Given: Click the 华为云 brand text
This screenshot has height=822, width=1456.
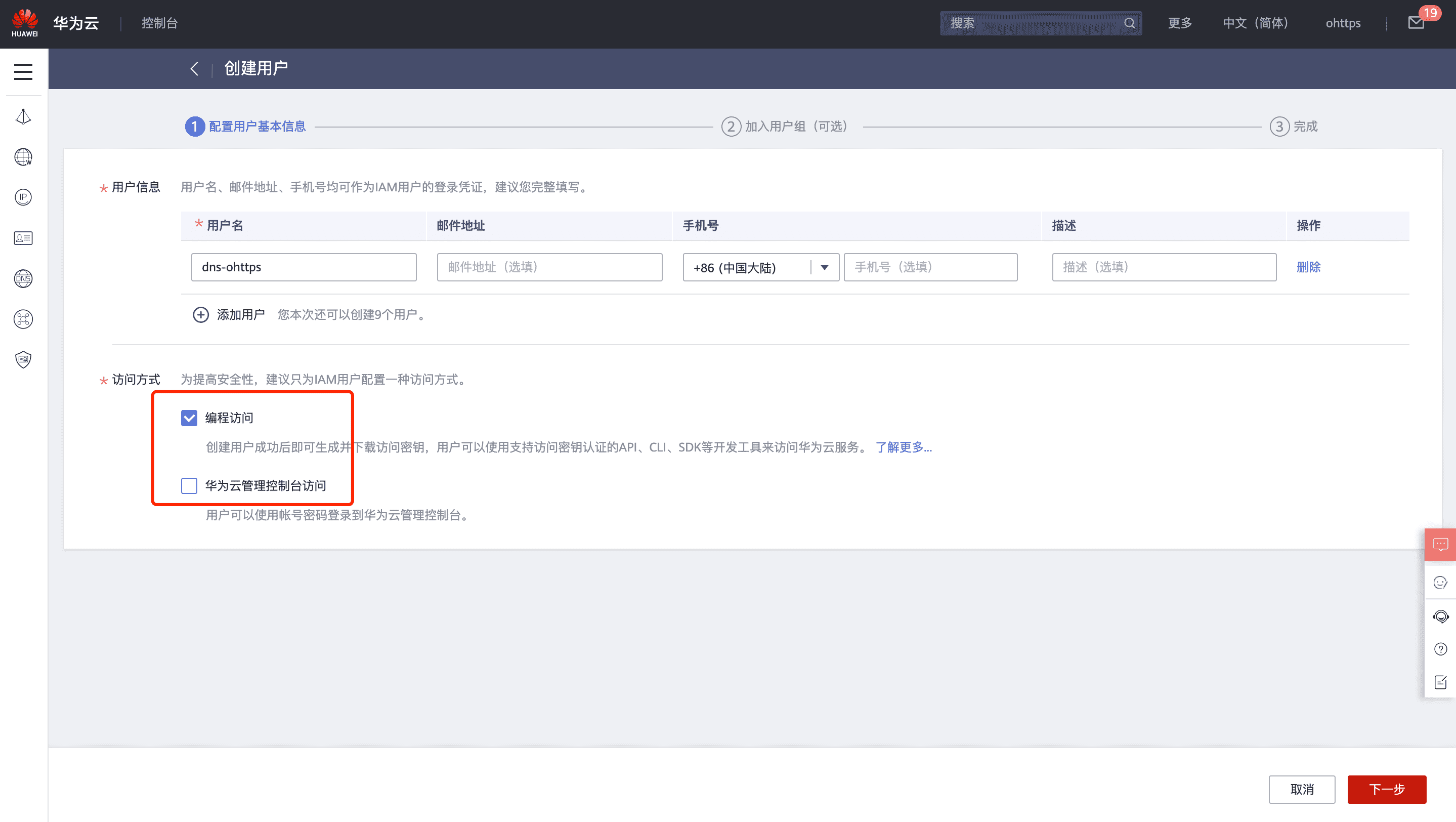Looking at the screenshot, I should click(76, 23).
